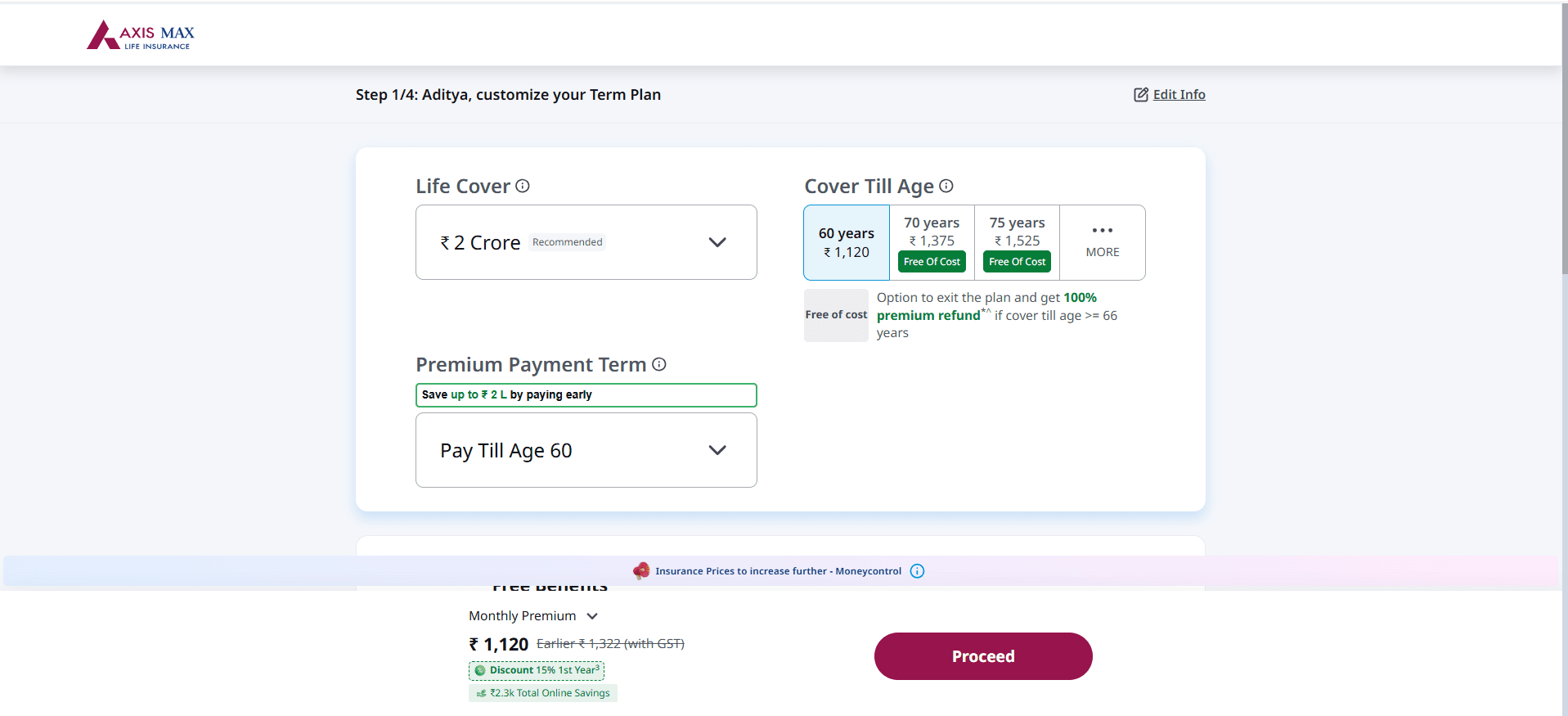Click the Axis Max Life Insurance logo
The width and height of the screenshot is (1568, 716).
click(141, 35)
